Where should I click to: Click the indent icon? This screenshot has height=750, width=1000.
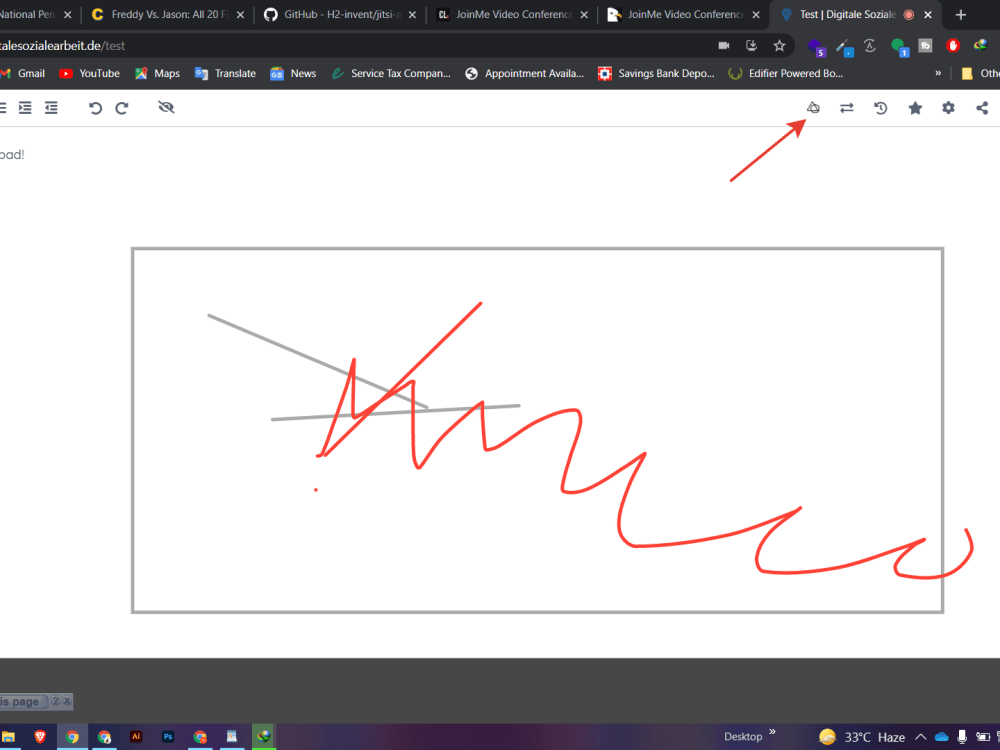click(25, 108)
